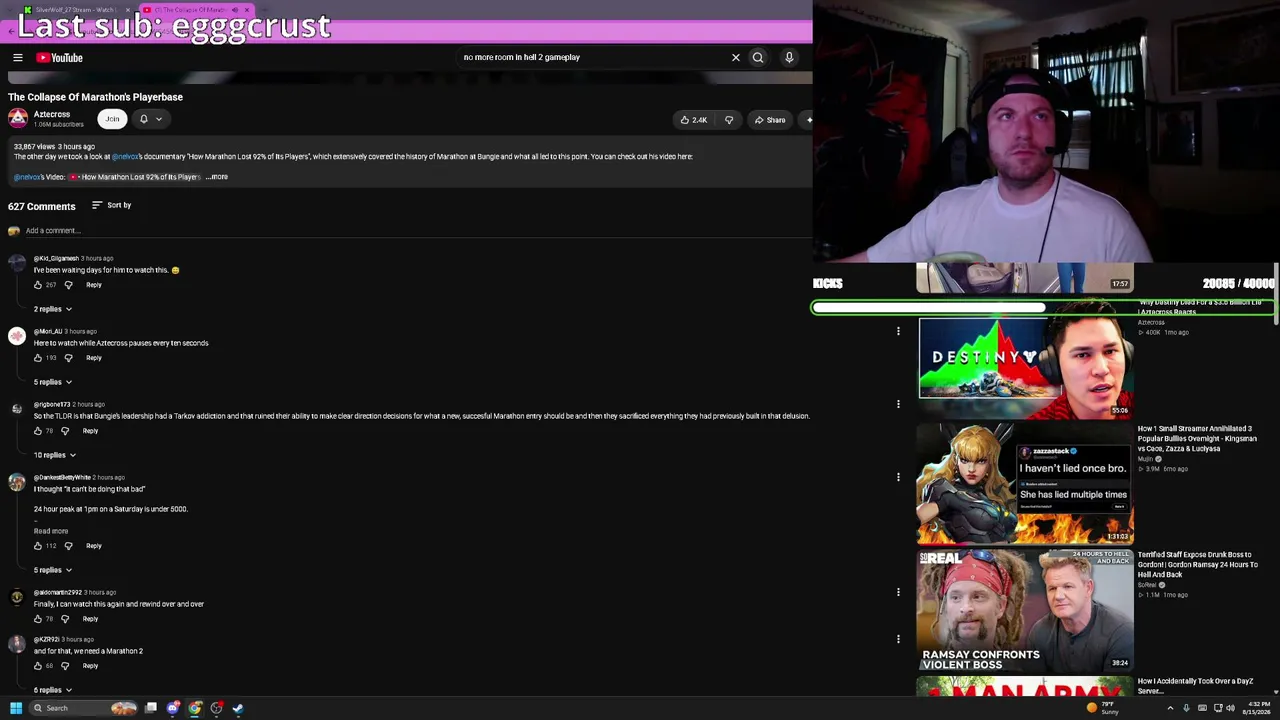Click the magnifier search button
Screen dimensions: 1280x720
tap(758, 58)
